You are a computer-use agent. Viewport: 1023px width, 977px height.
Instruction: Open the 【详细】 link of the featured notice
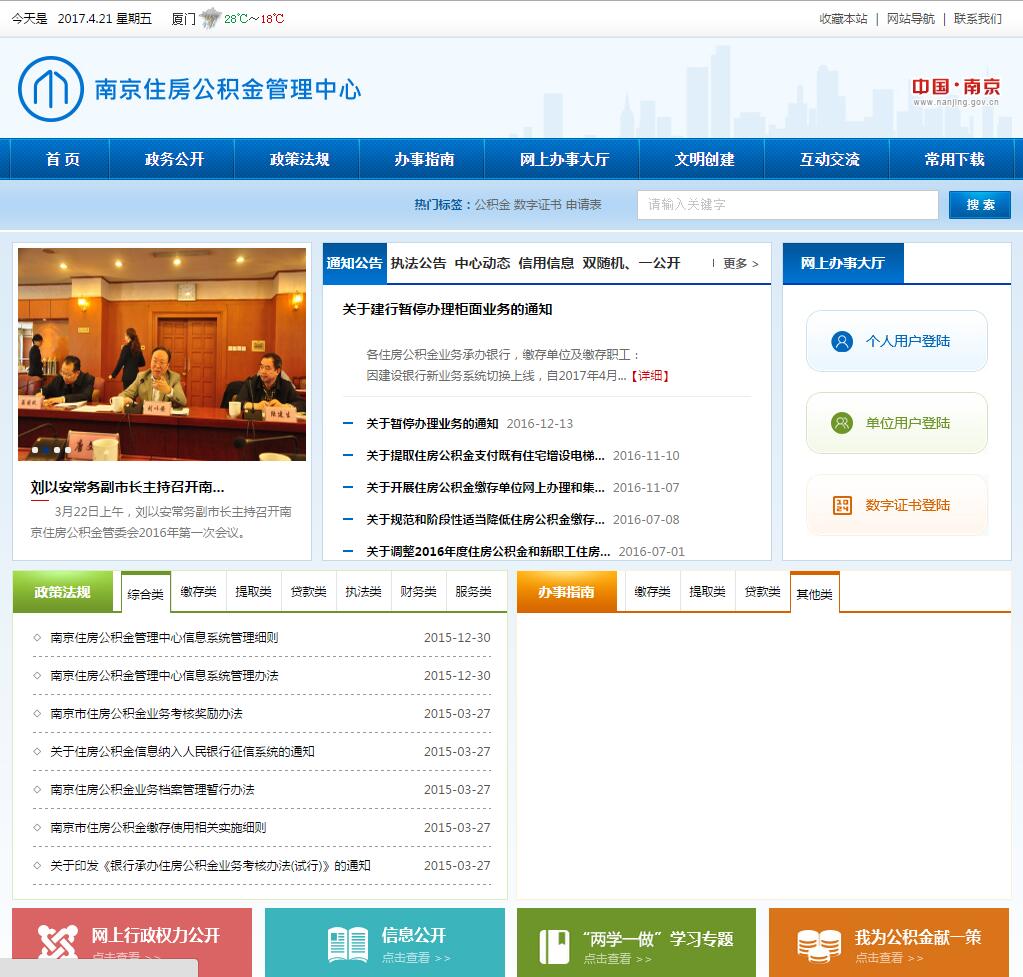pyautogui.click(x=649, y=376)
